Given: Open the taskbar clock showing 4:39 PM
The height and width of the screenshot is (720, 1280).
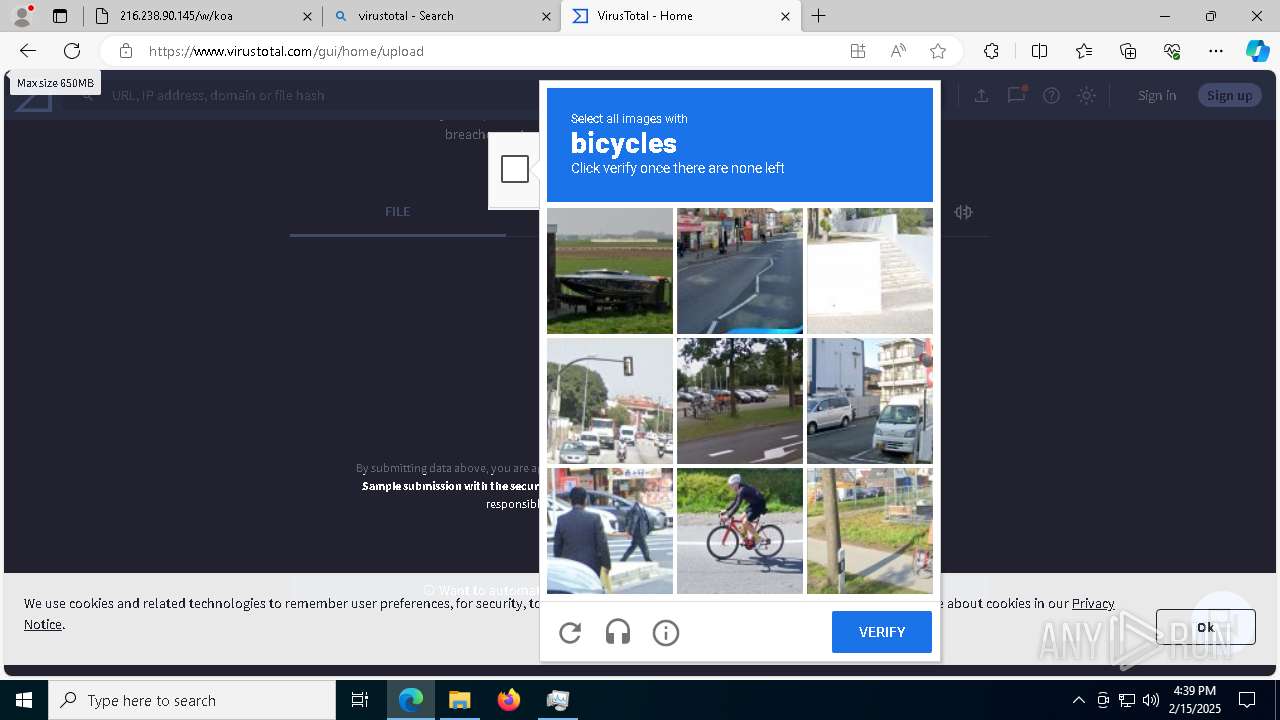Looking at the screenshot, I should tap(1194, 700).
